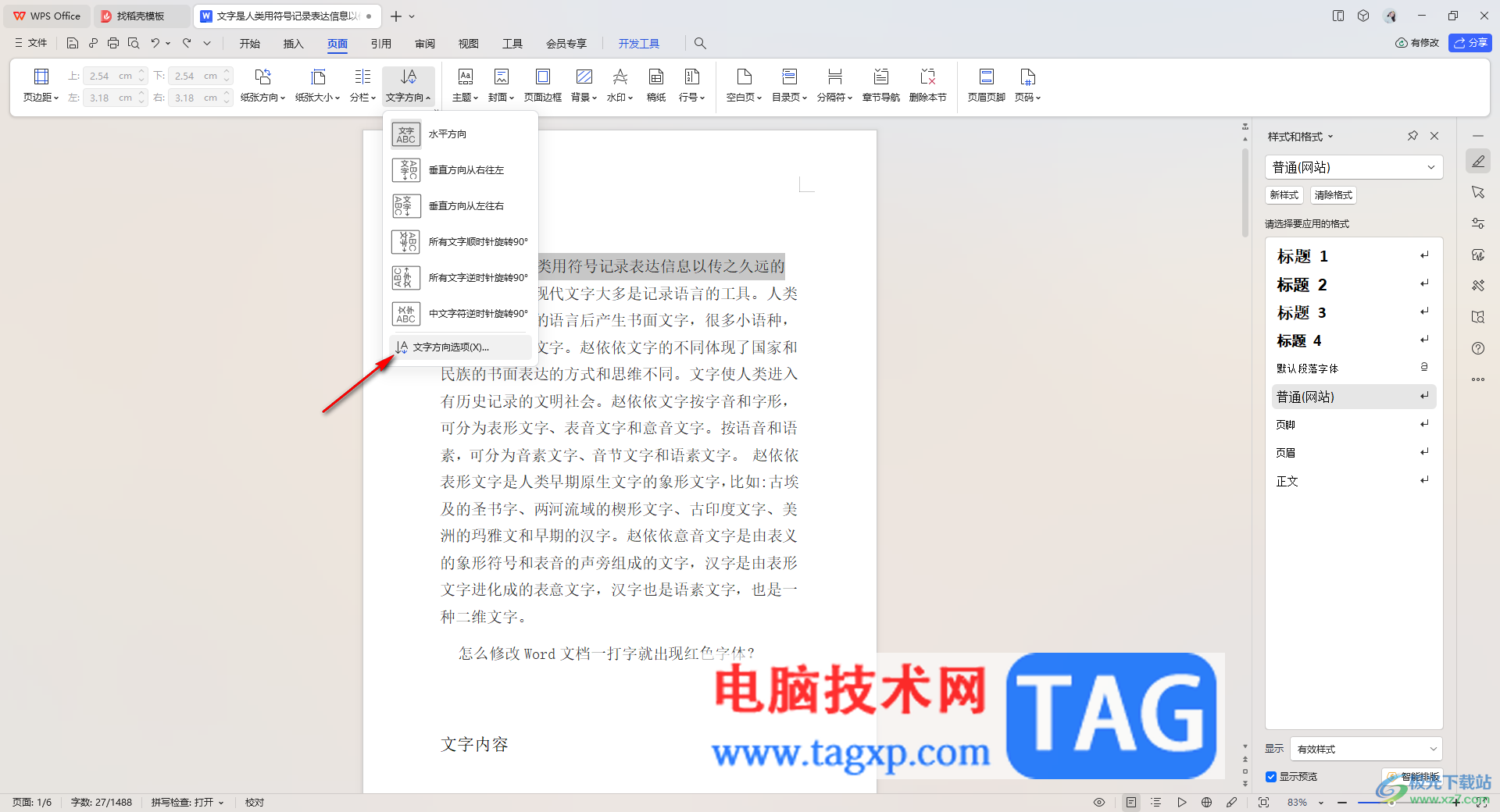The image size is (1500, 812).
Task: Open the paper size menu
Action: [x=317, y=85]
